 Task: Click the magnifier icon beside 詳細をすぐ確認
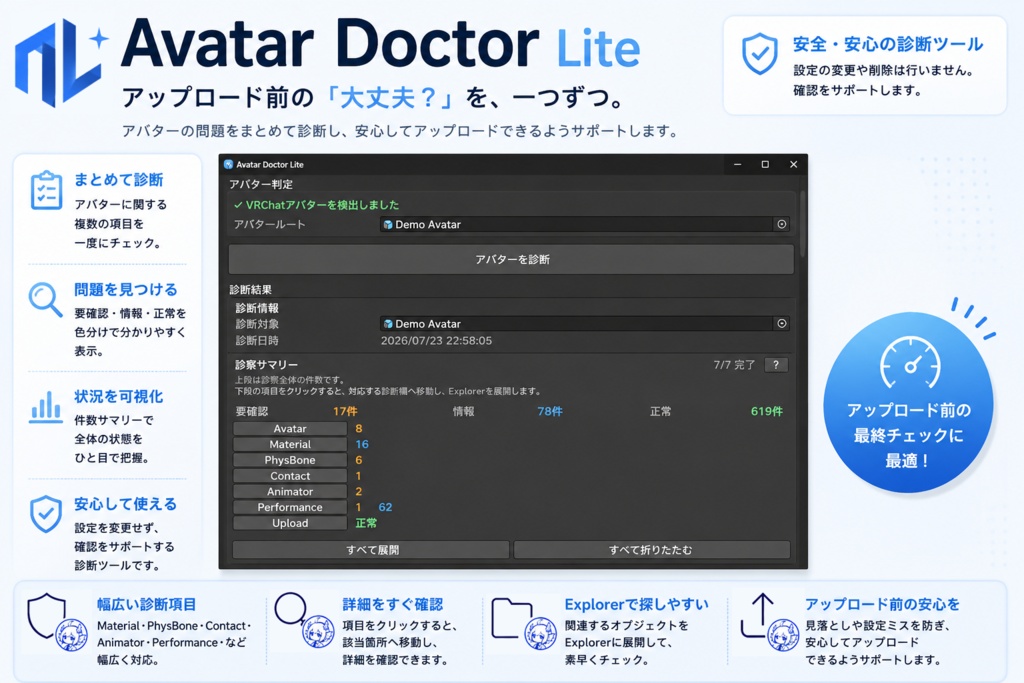click(291, 611)
